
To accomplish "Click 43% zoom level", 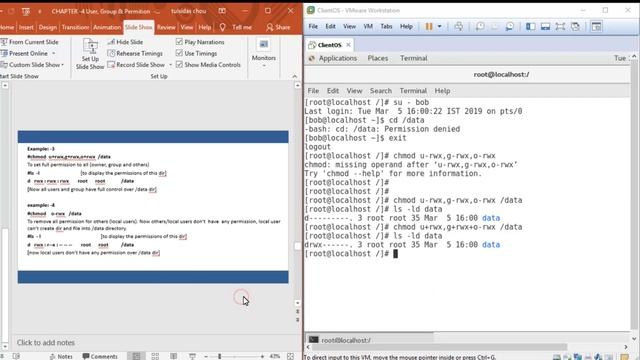I will pyautogui.click(x=275, y=356).
